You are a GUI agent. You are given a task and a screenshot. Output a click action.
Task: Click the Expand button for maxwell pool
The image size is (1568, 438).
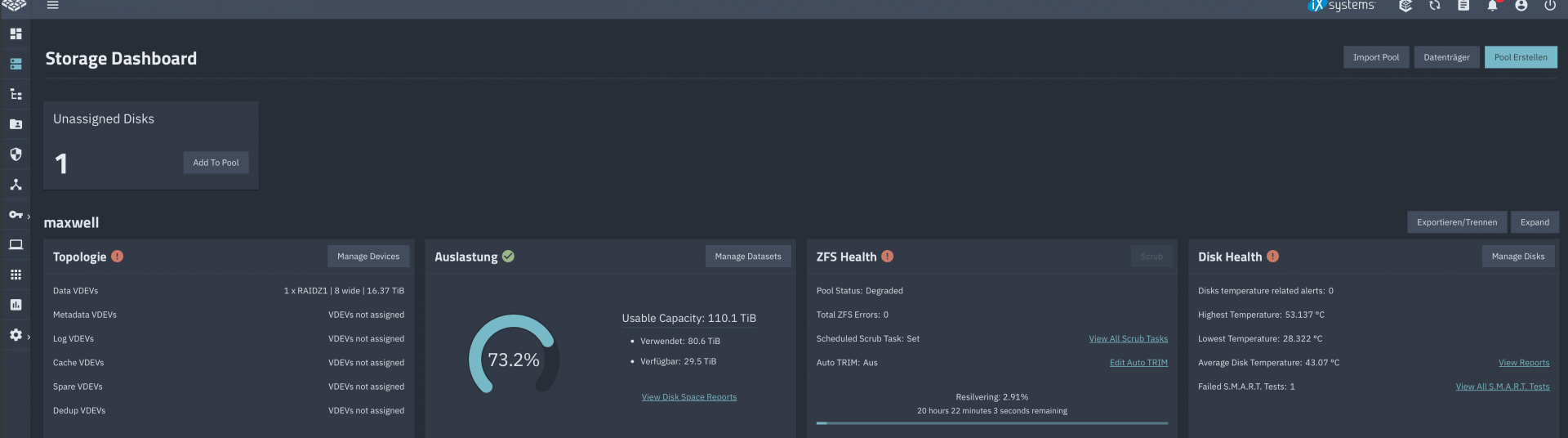pos(1535,222)
